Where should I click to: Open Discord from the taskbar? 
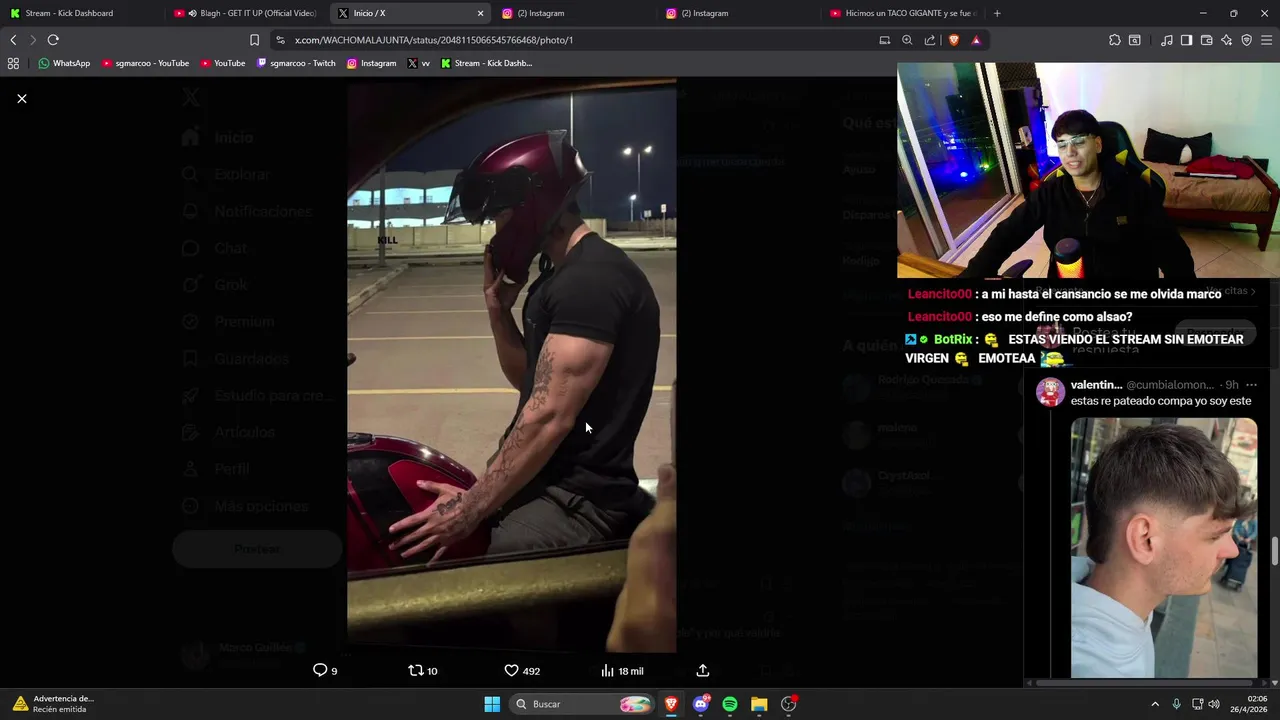701,704
